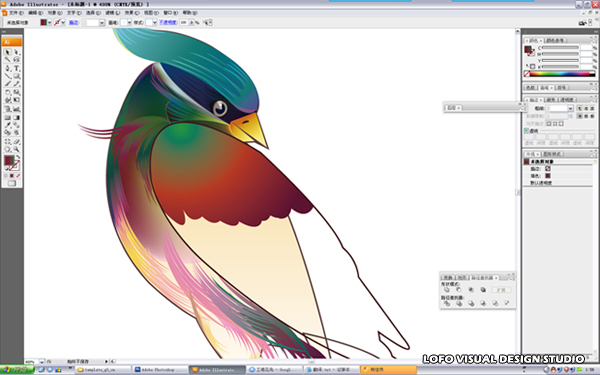The height and width of the screenshot is (375, 600).
Task: Pick the Zoom magnifier tool in the toolbox
Action: click(16, 149)
